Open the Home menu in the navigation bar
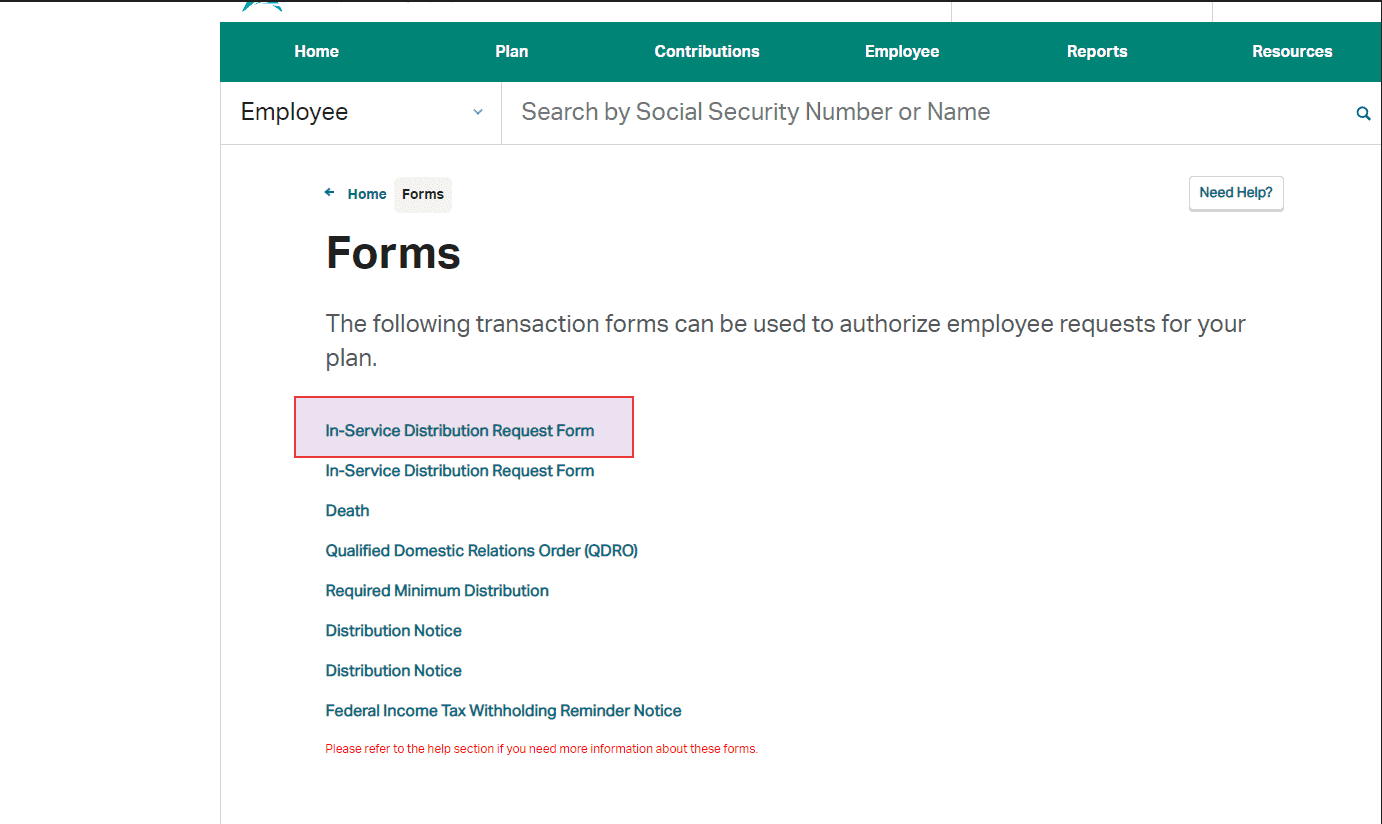Viewport: 1382px width, 824px height. pyautogui.click(x=316, y=51)
